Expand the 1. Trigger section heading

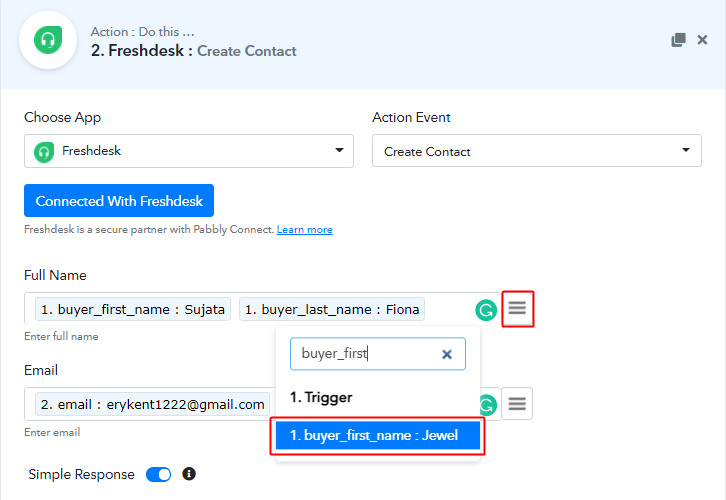tap(321, 397)
